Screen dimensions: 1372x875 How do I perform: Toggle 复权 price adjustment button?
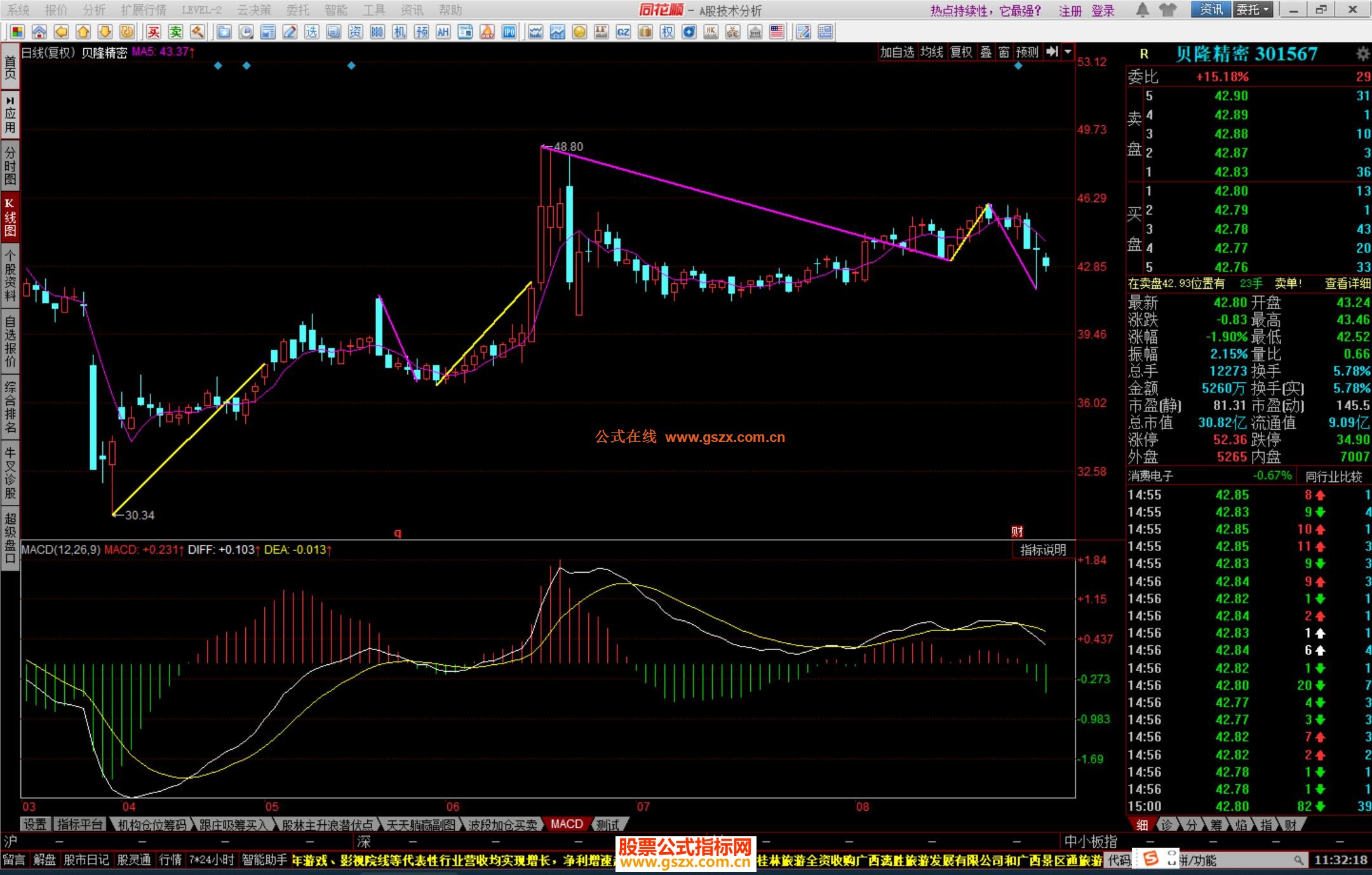[961, 52]
